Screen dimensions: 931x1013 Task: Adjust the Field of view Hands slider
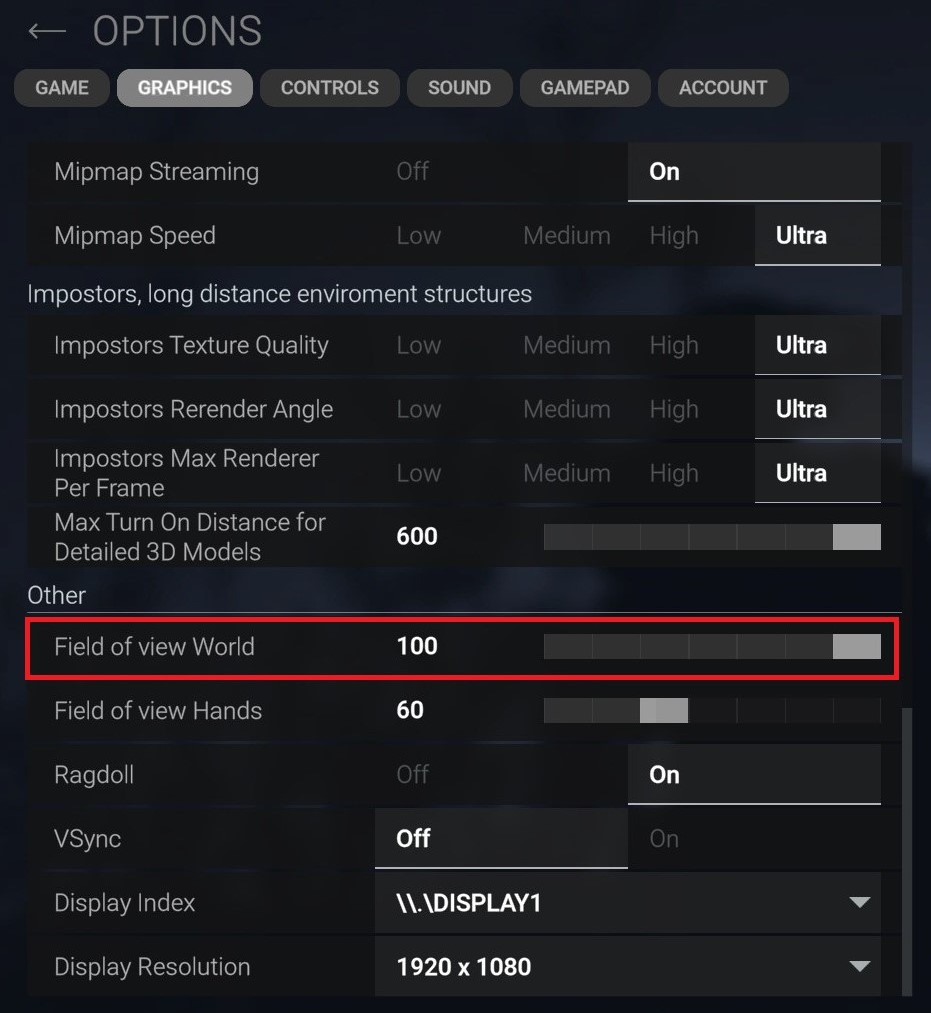pos(711,711)
